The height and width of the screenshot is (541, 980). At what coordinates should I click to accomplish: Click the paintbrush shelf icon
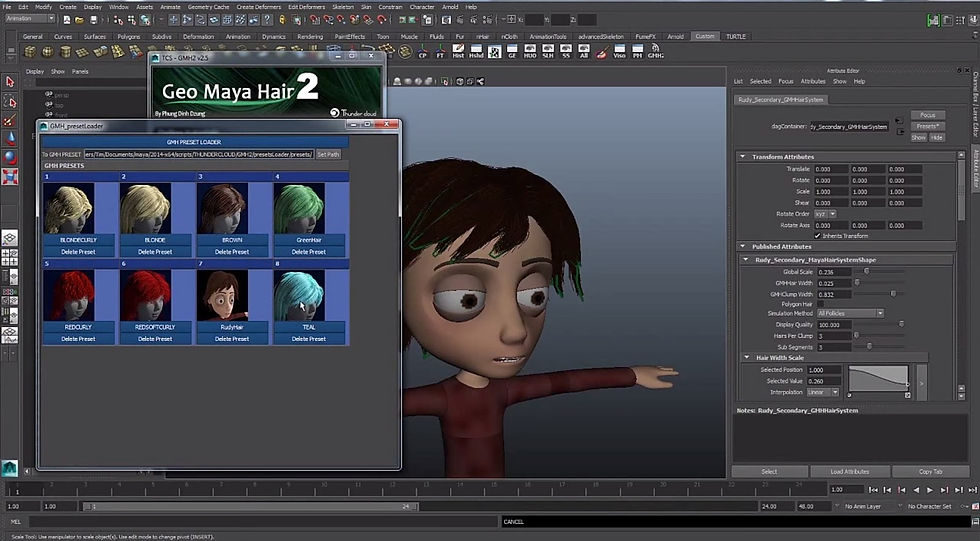coord(601,51)
